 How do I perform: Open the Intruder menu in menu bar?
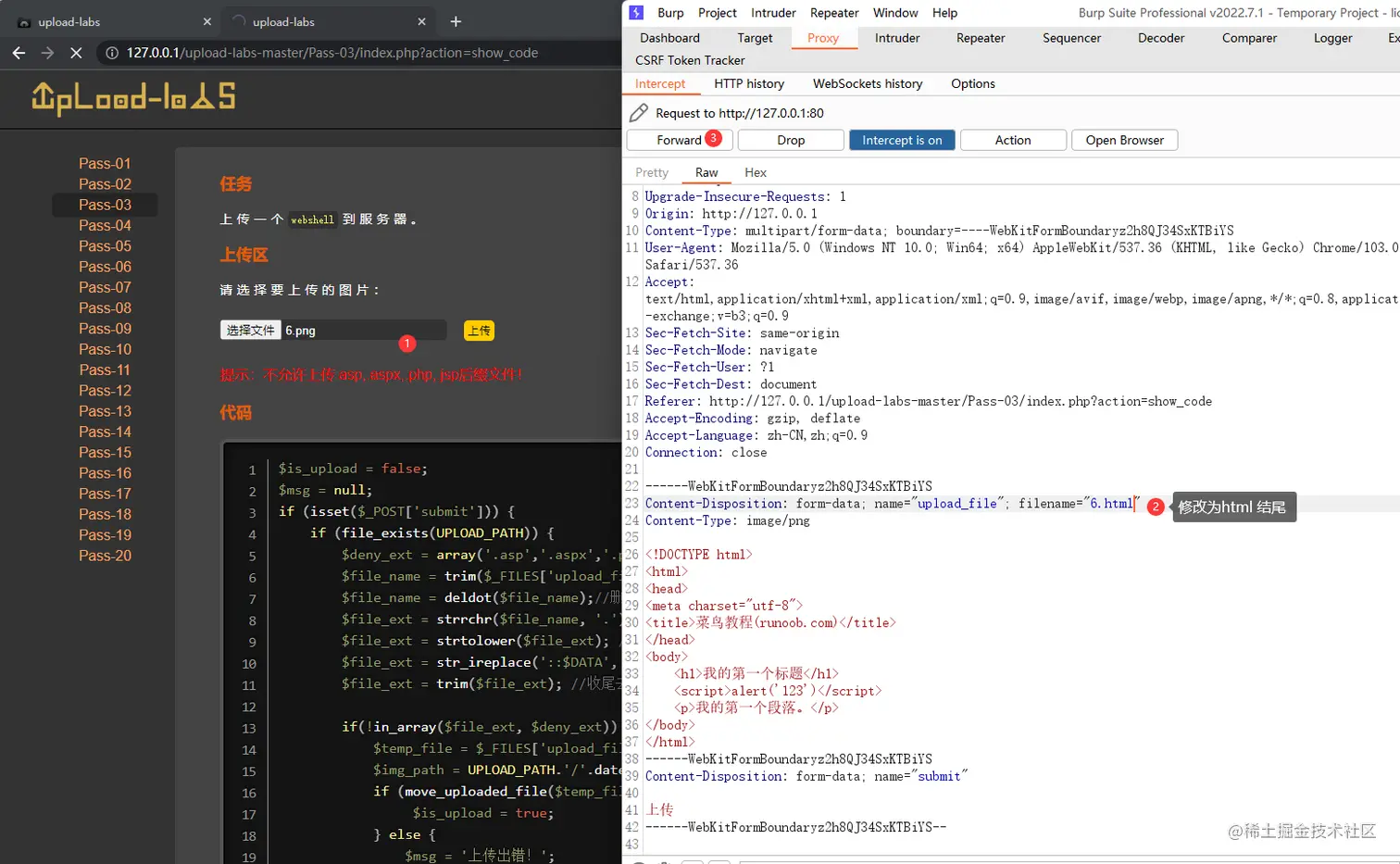tap(773, 13)
